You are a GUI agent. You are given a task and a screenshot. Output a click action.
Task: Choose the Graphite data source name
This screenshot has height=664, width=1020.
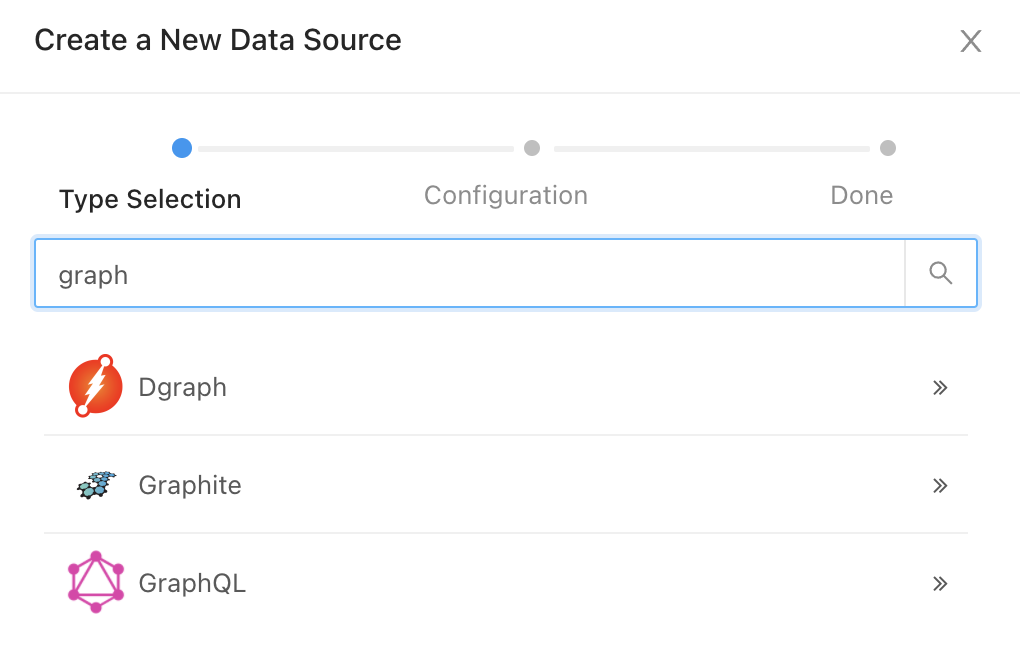pos(190,486)
